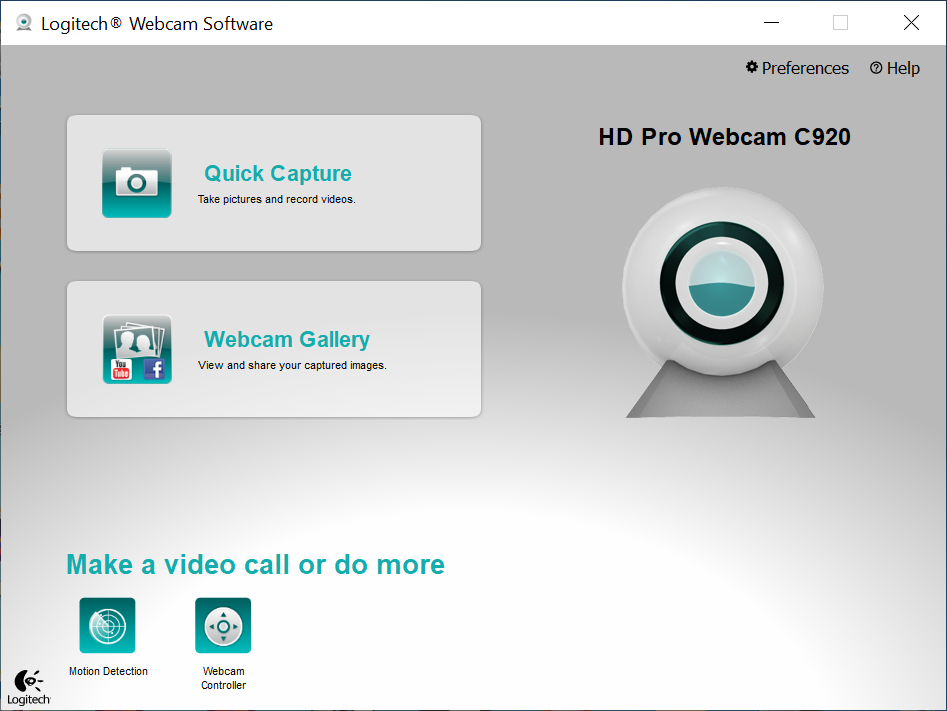Close the Logitech Webcam Software window
The image size is (947, 711).
(x=911, y=23)
